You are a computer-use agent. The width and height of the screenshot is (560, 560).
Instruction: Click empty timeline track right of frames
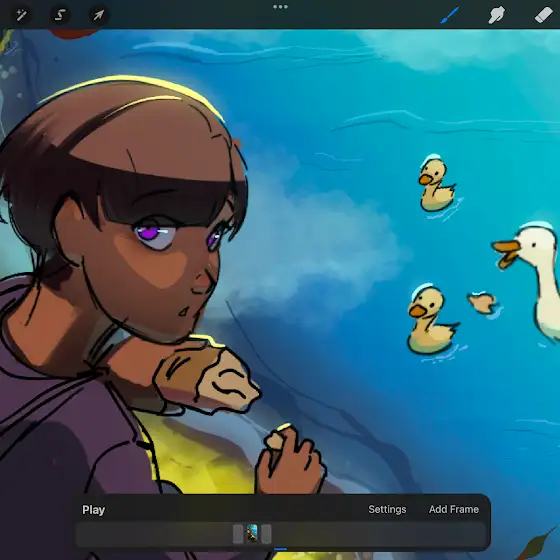coord(379,534)
